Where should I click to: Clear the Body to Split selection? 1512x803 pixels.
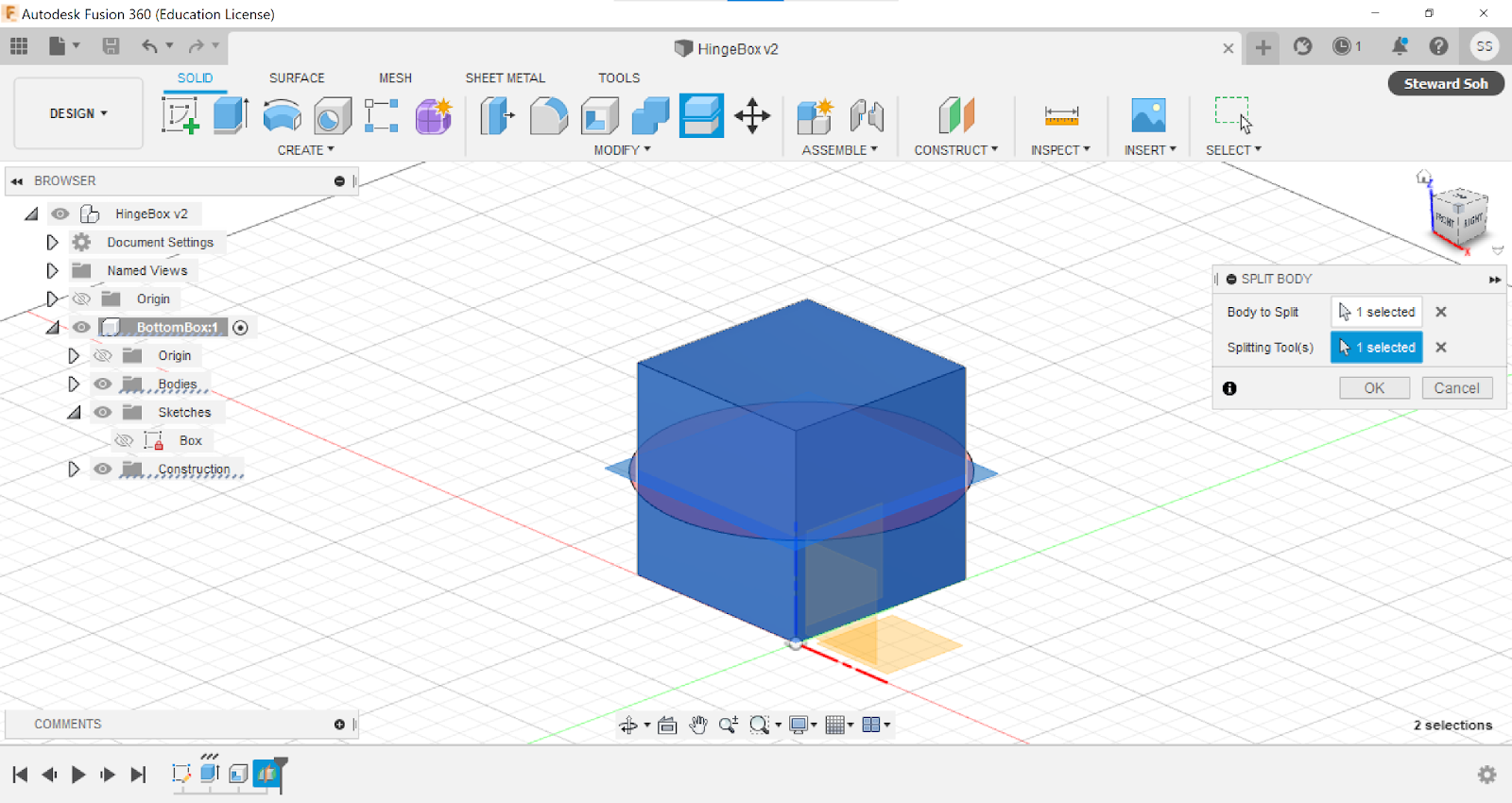[1441, 312]
